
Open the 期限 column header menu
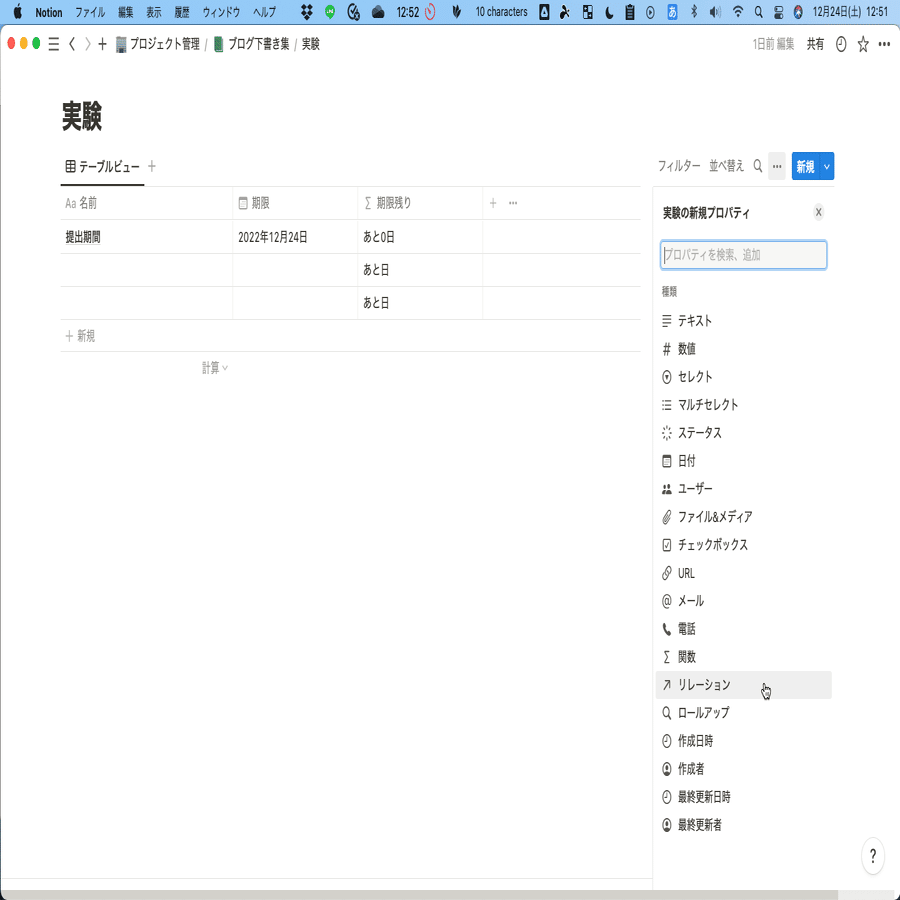[262, 202]
